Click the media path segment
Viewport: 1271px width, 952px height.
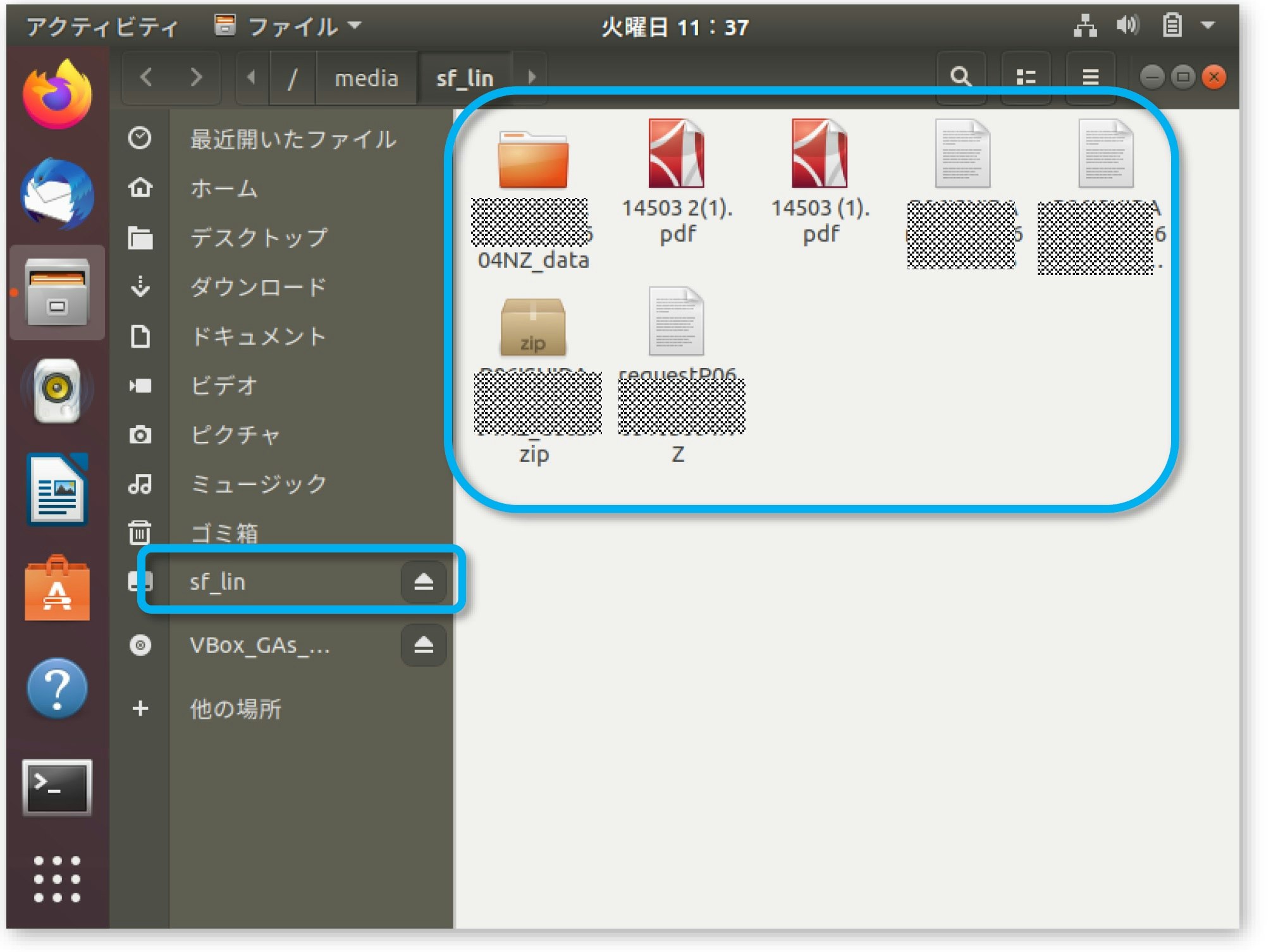tap(366, 78)
